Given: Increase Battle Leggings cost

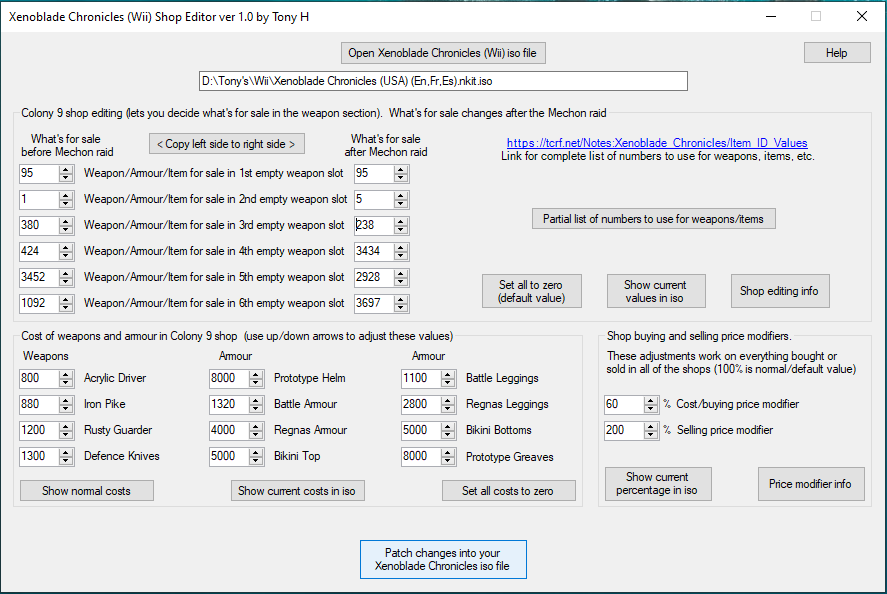Looking at the screenshot, I should tap(448, 375).
